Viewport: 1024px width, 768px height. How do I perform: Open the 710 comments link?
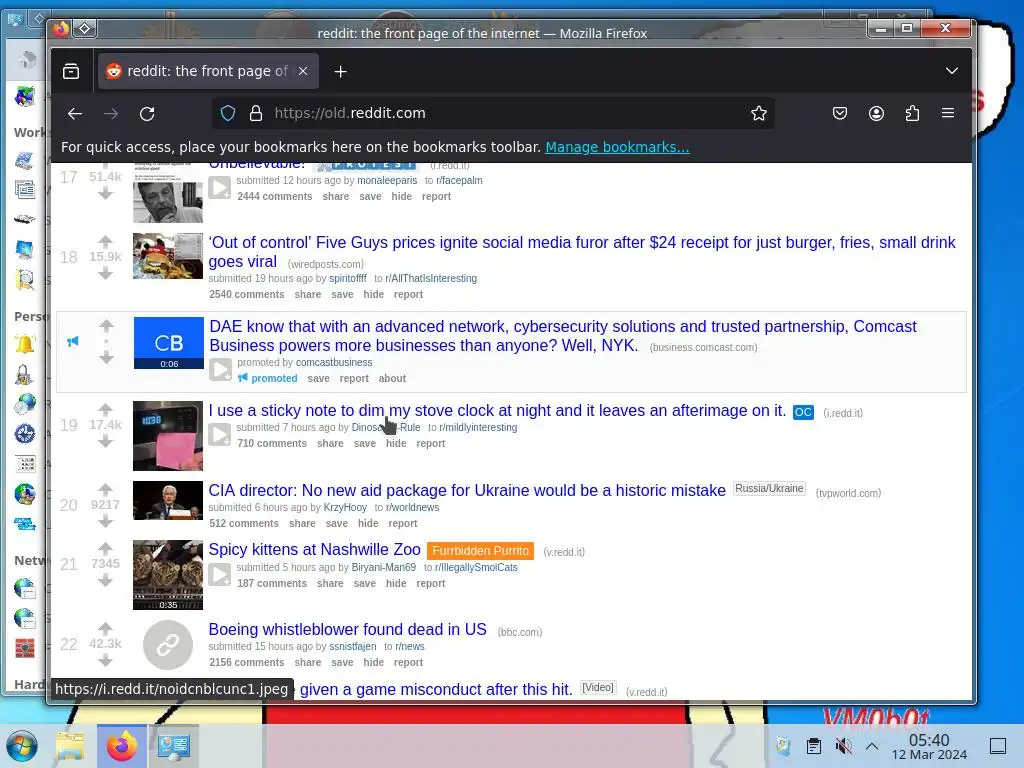pos(272,443)
